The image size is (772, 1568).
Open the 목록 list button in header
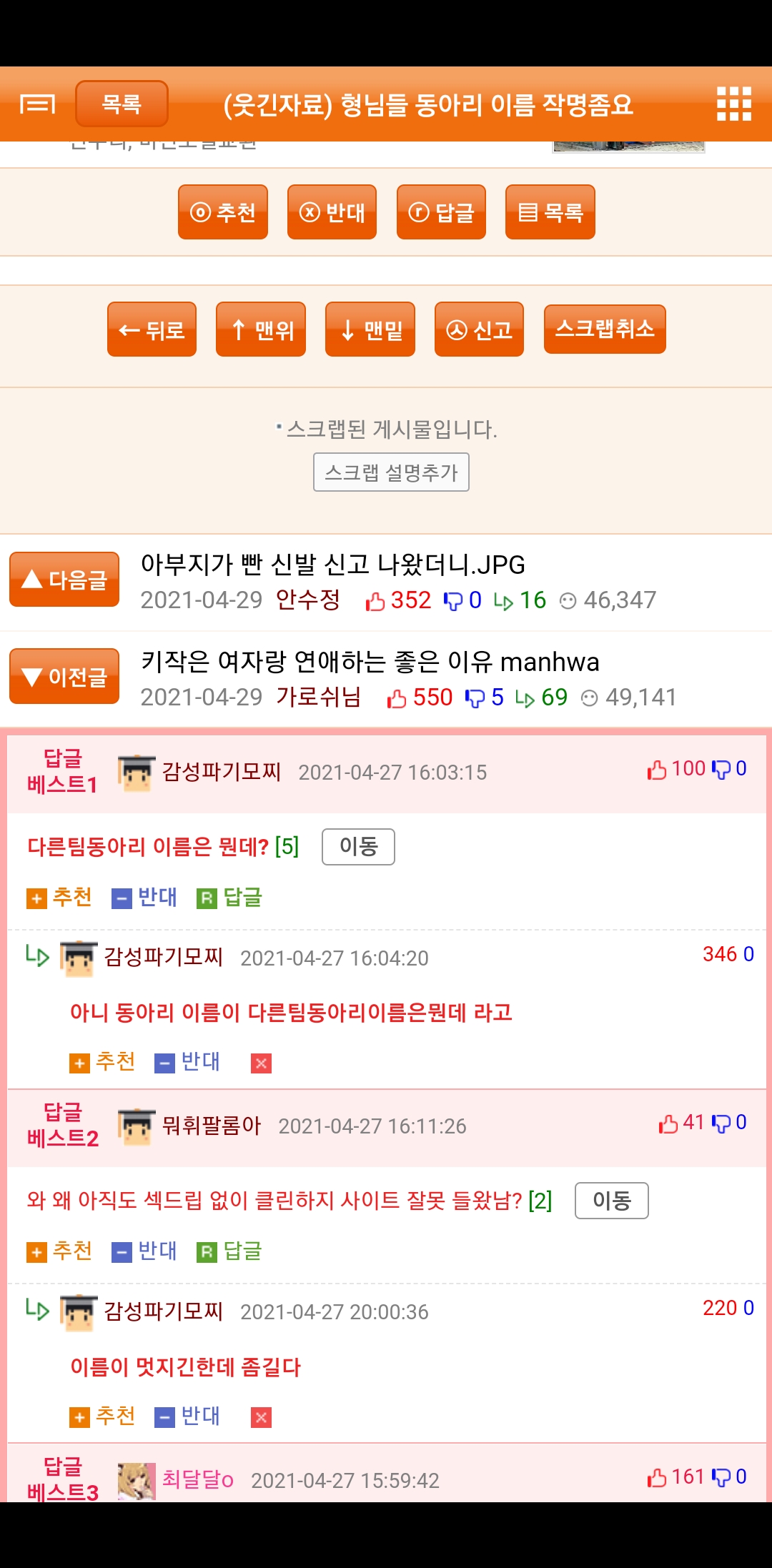(122, 104)
